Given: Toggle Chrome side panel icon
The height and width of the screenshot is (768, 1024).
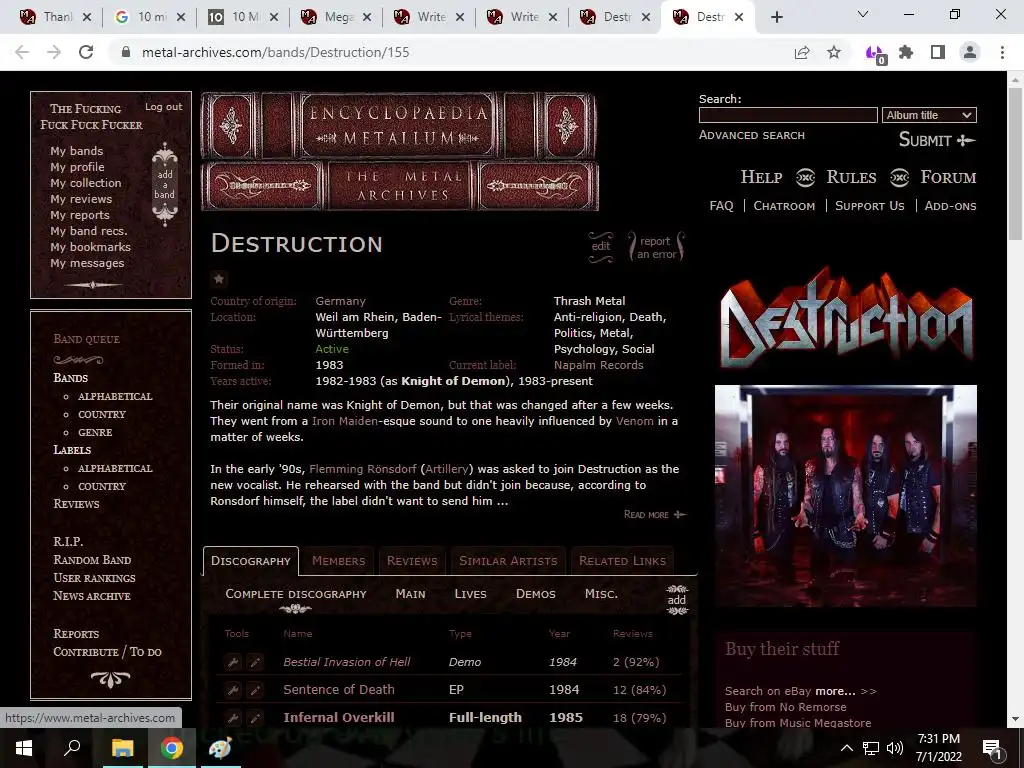Looking at the screenshot, I should click(938, 52).
